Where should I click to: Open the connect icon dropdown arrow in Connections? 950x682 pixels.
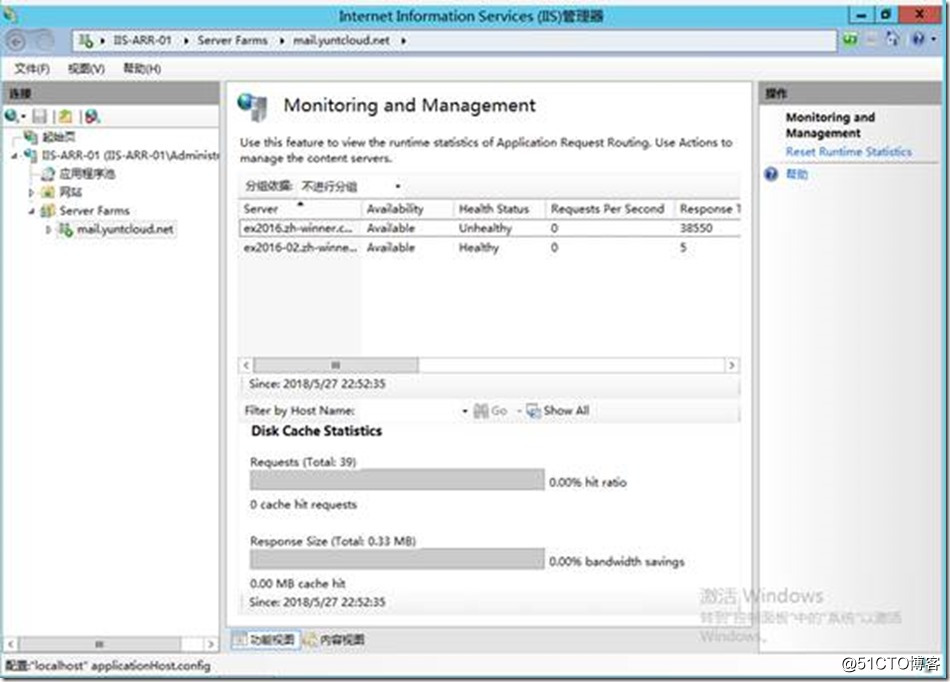(x=23, y=116)
